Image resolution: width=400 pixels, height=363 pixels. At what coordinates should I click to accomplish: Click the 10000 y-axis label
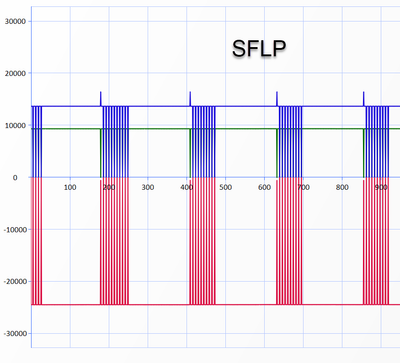pyautogui.click(x=15, y=126)
